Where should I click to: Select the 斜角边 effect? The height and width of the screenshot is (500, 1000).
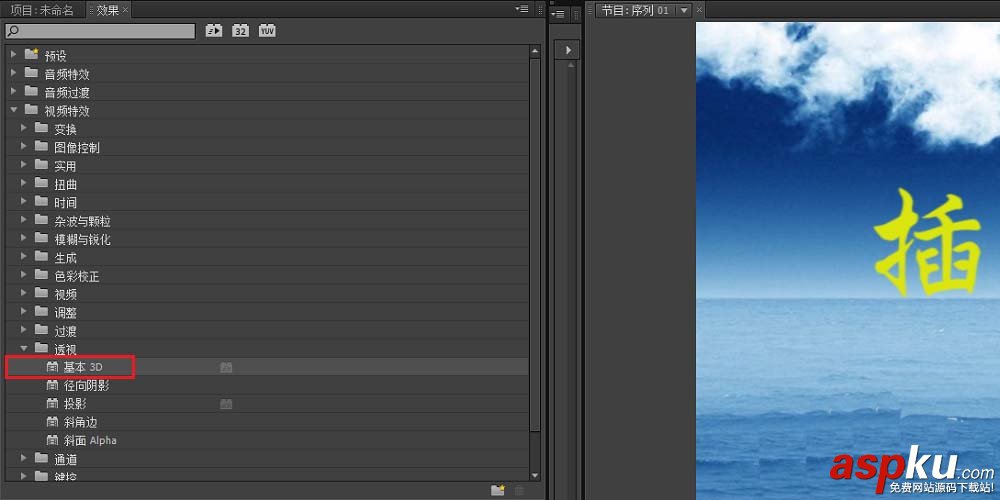pyautogui.click(x=80, y=422)
